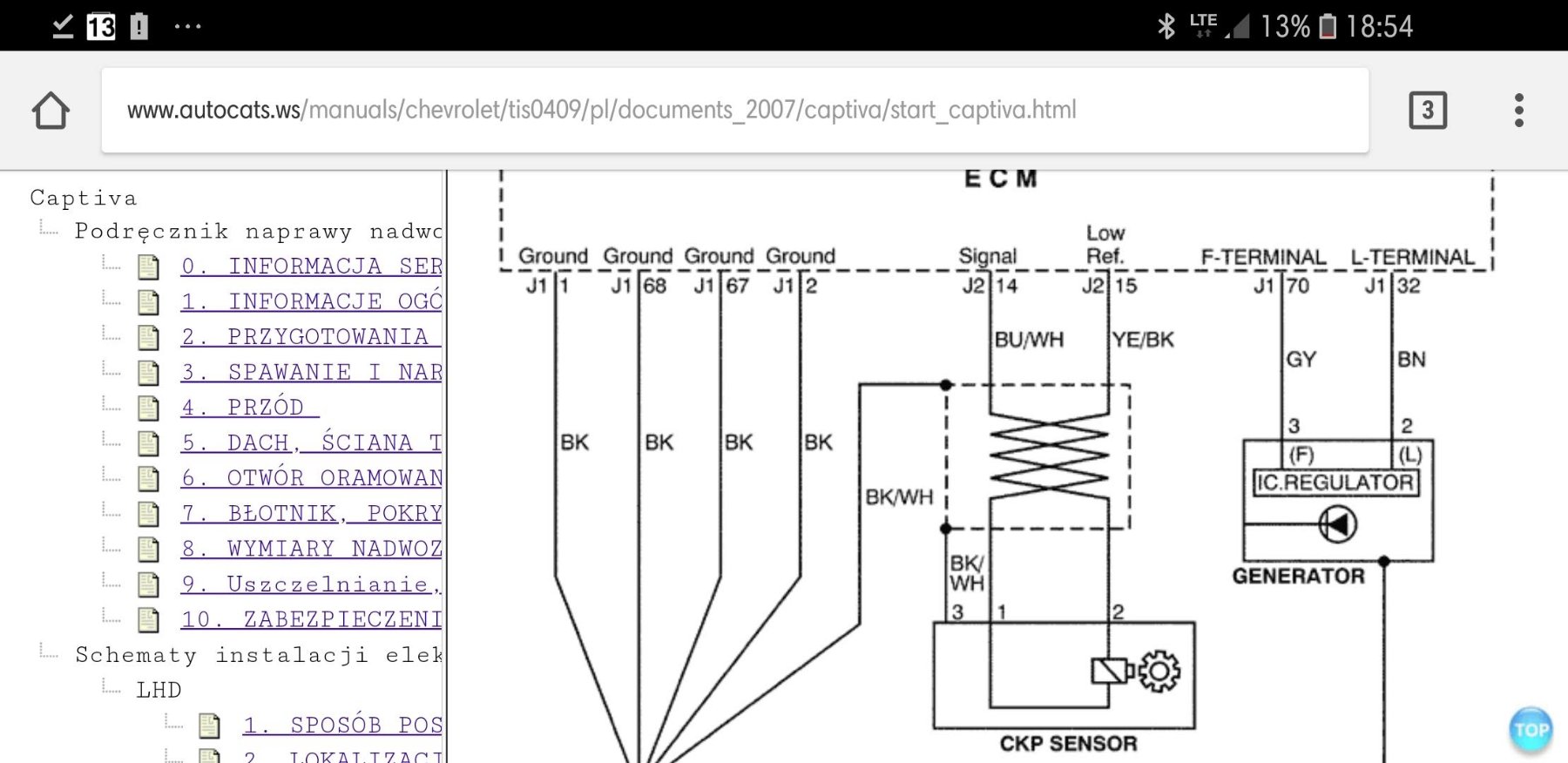This screenshot has height=763, width=1568.
Task: Tap the battery icon in status bar
Action: pos(1327,26)
